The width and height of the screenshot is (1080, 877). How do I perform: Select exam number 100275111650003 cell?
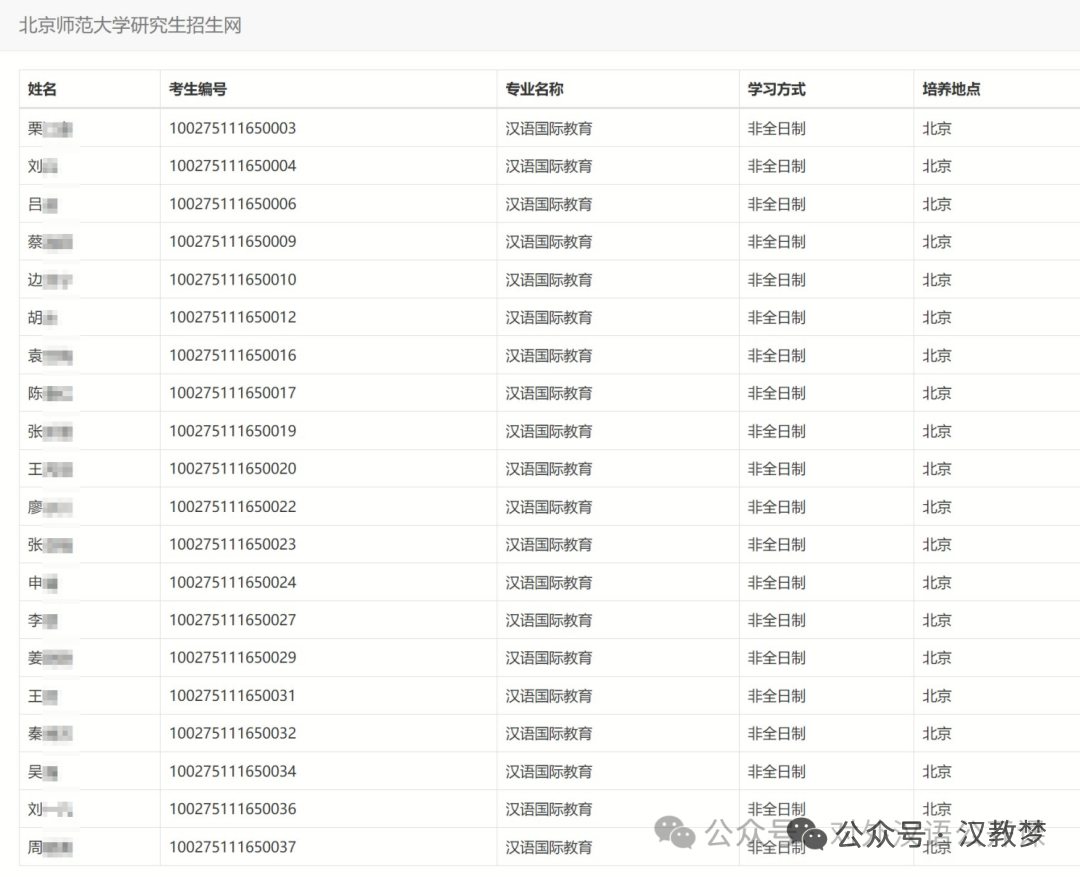click(232, 128)
